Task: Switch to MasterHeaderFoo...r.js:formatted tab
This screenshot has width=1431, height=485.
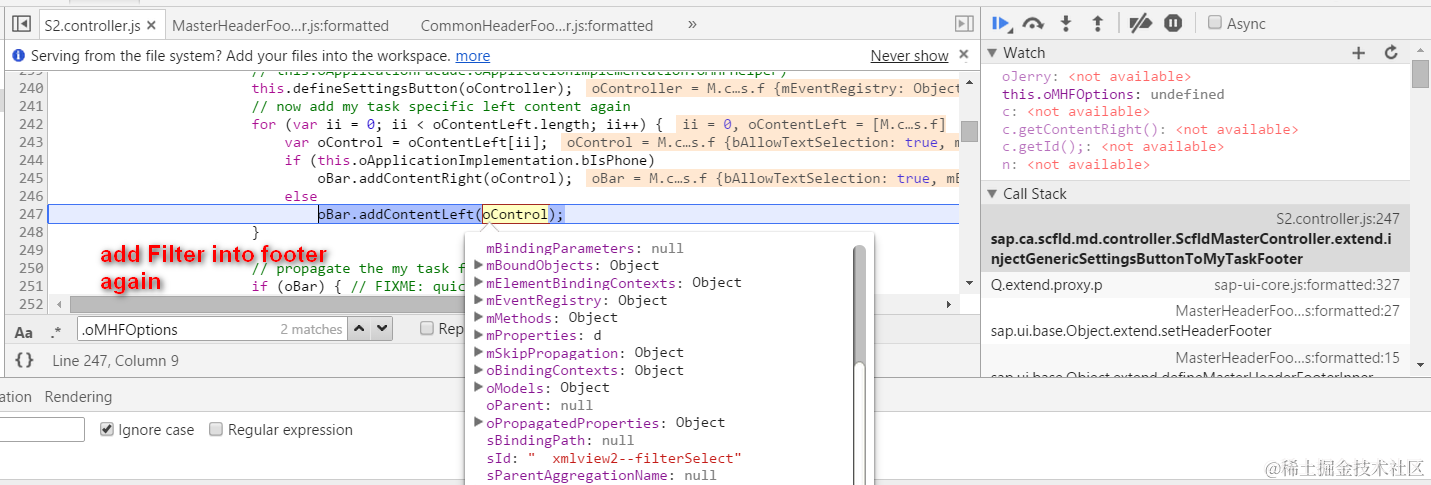Action: click(280, 25)
